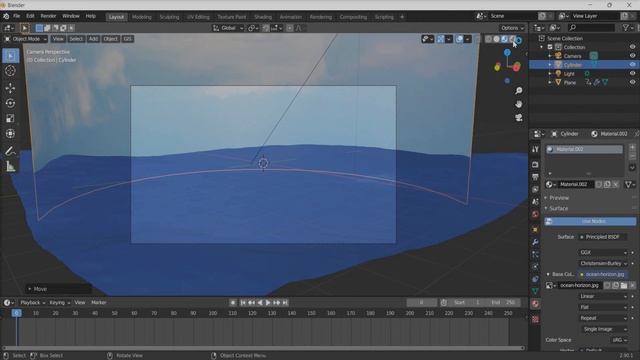Add a new material slot plus button
The height and width of the screenshot is (360, 640).
[x=632, y=147]
